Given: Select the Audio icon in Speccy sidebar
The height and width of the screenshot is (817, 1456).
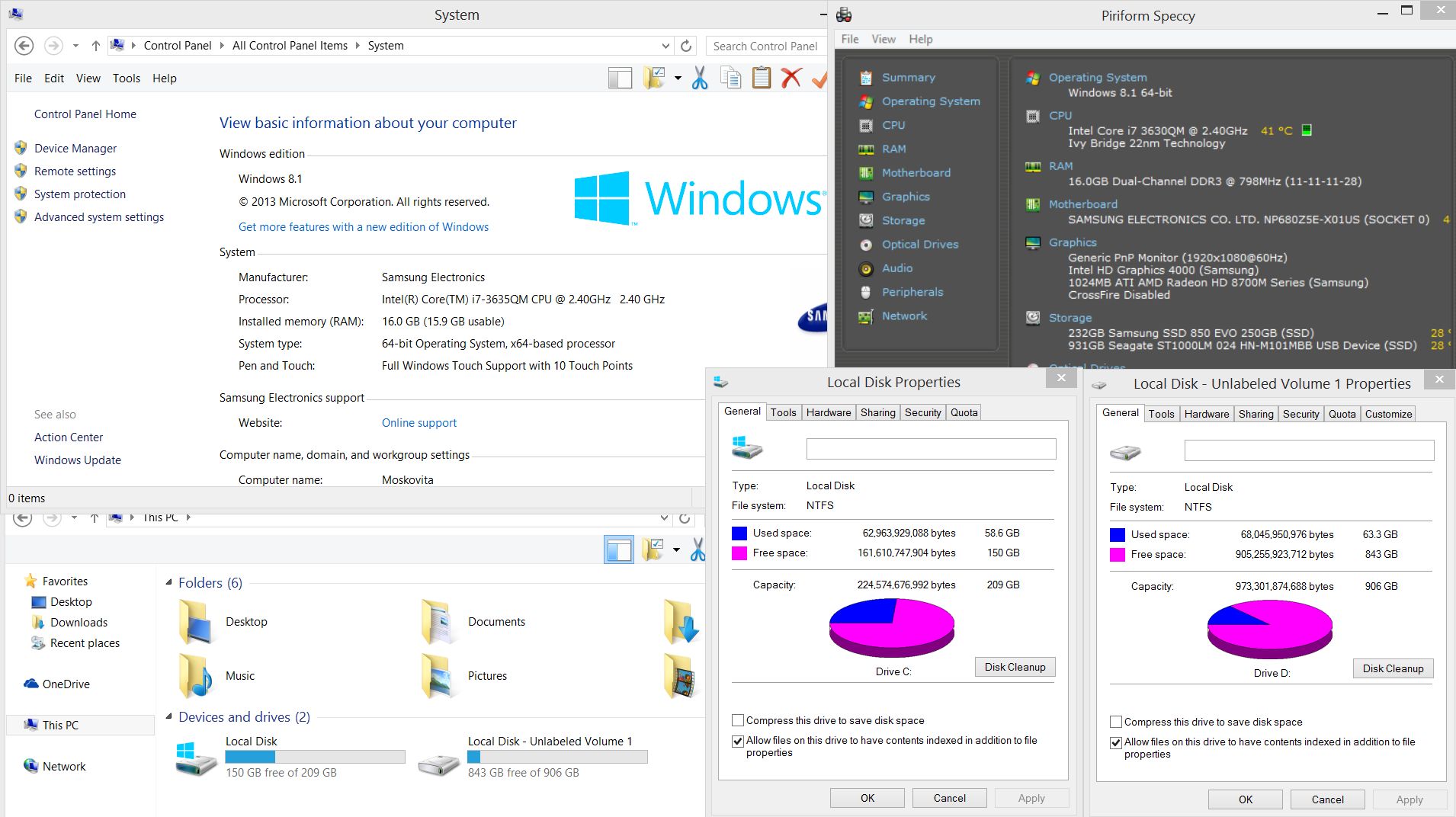Looking at the screenshot, I should [866, 268].
